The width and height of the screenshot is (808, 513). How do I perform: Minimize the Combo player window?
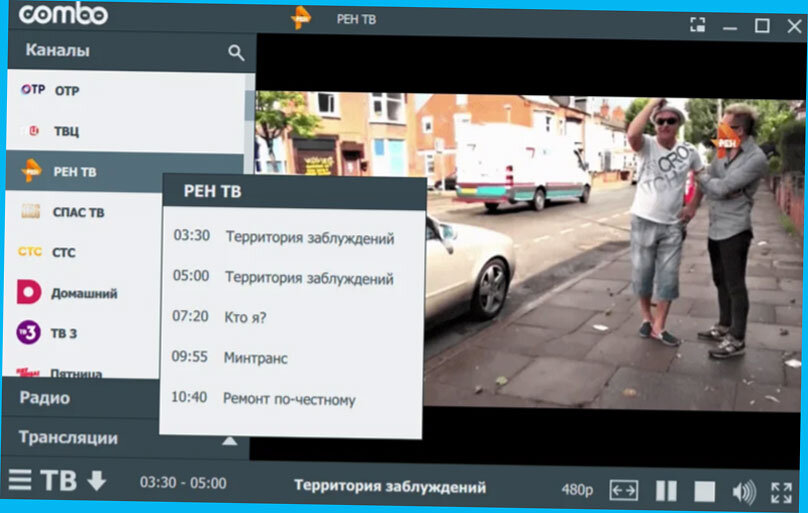coord(730,28)
